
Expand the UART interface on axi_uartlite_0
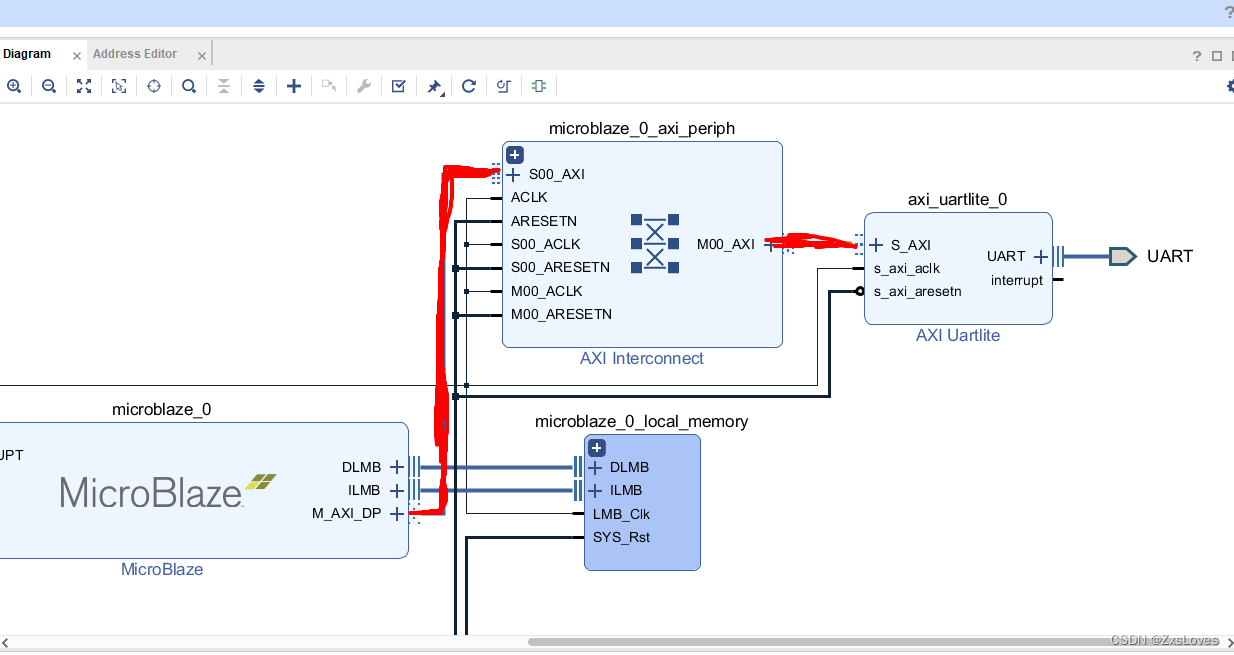(1040, 257)
